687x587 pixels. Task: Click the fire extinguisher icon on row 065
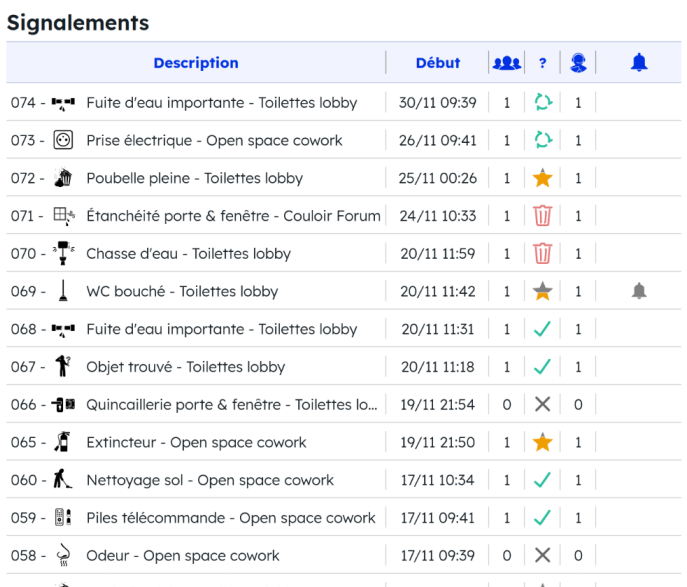(63, 443)
